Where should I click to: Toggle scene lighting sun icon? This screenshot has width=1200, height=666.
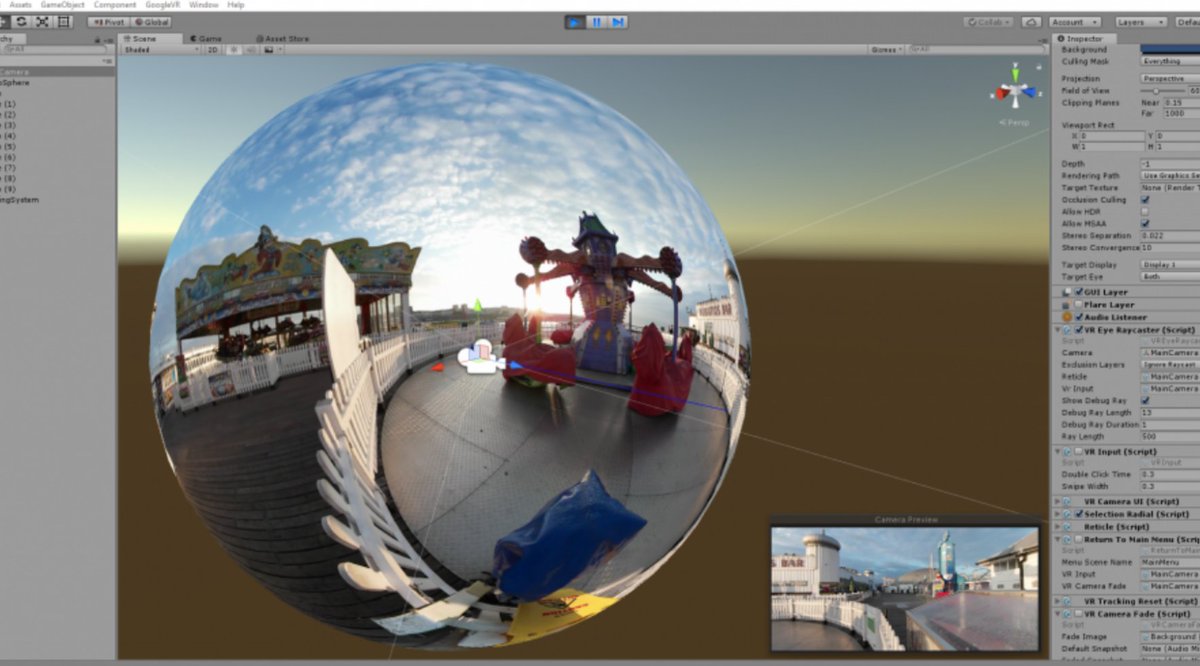tap(233, 49)
